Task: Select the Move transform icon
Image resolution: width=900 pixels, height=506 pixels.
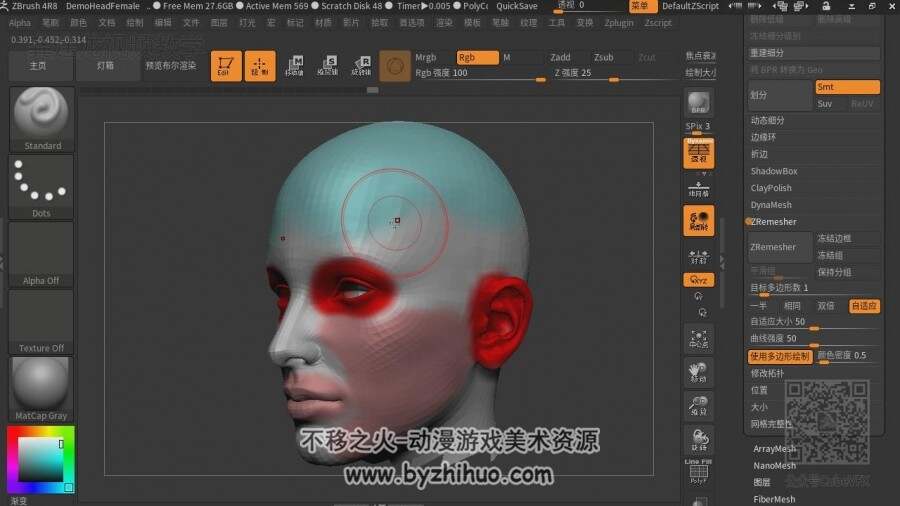Action: (x=294, y=65)
